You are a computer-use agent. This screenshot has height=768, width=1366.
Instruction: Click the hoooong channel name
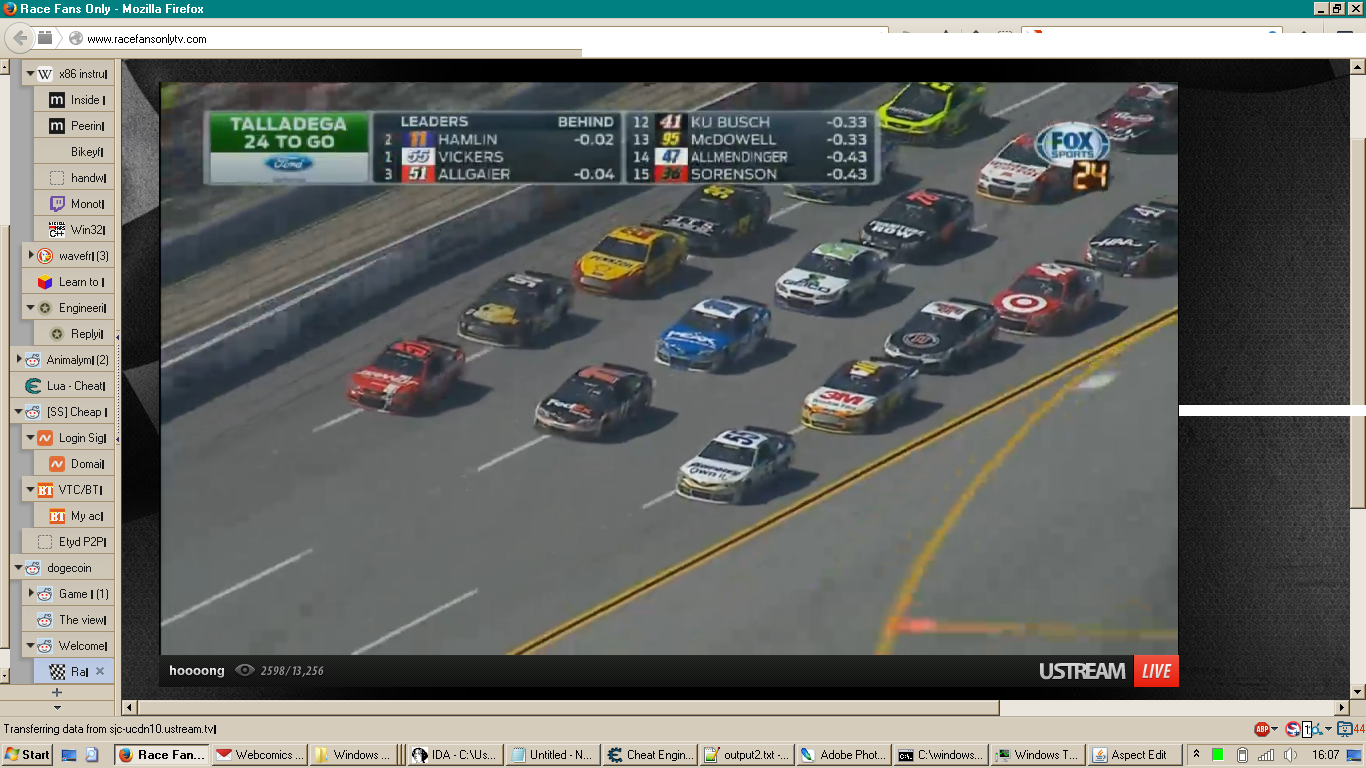[197, 670]
